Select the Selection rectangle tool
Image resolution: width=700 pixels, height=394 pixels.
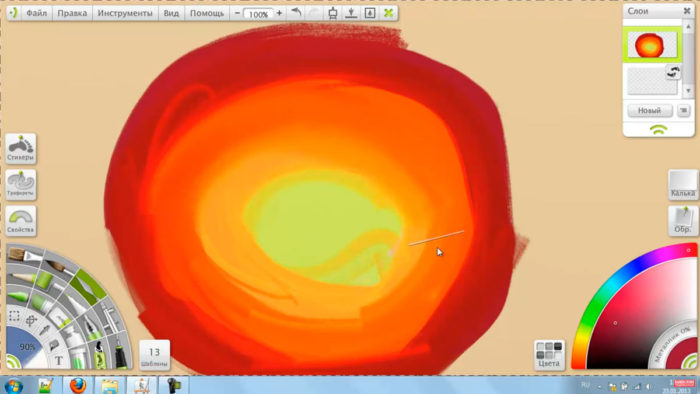[x=14, y=316]
